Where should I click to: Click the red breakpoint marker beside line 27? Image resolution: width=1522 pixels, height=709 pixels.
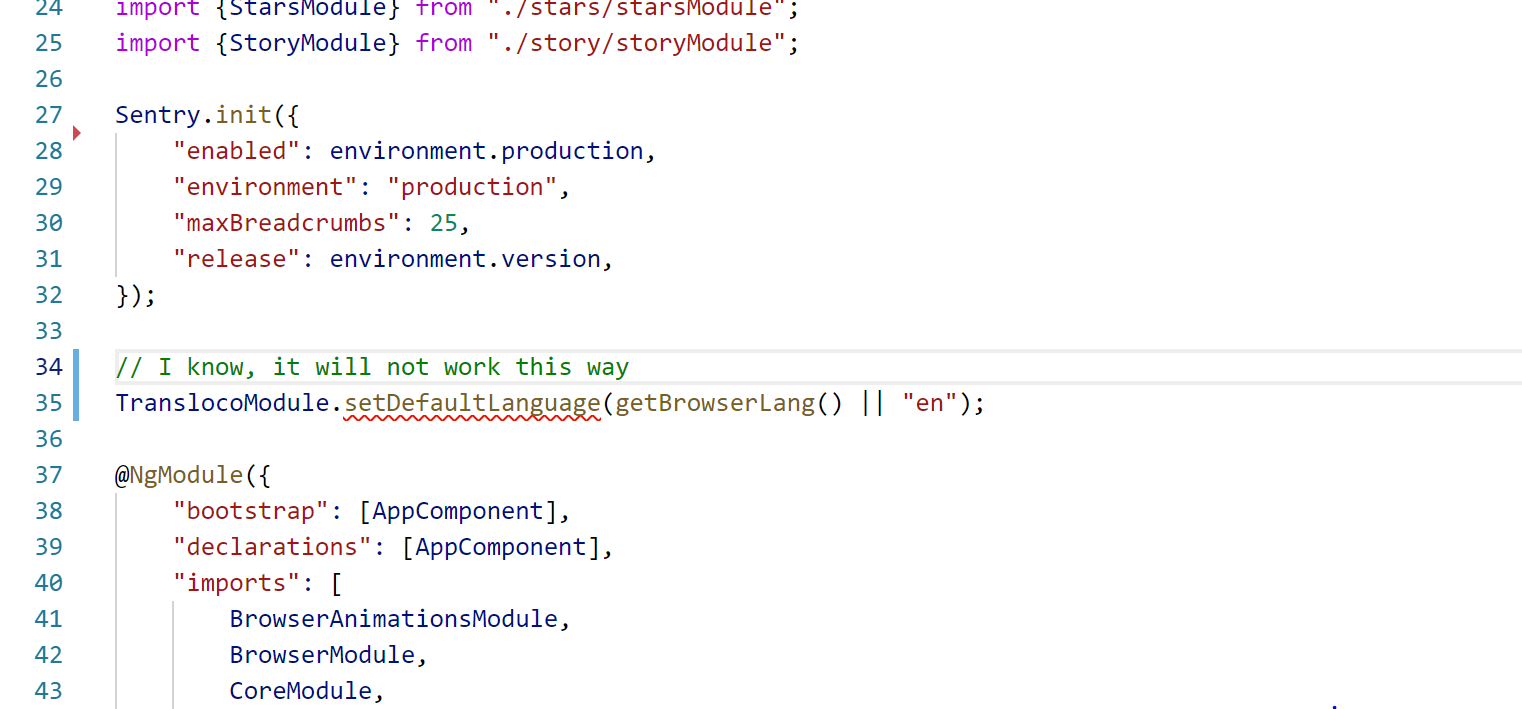76,133
